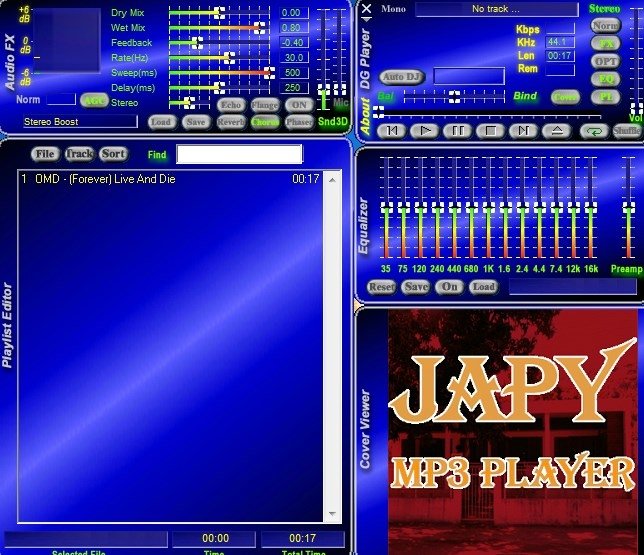
Task: Click the track seek bar handle
Action: pyautogui.click(x=378, y=112)
